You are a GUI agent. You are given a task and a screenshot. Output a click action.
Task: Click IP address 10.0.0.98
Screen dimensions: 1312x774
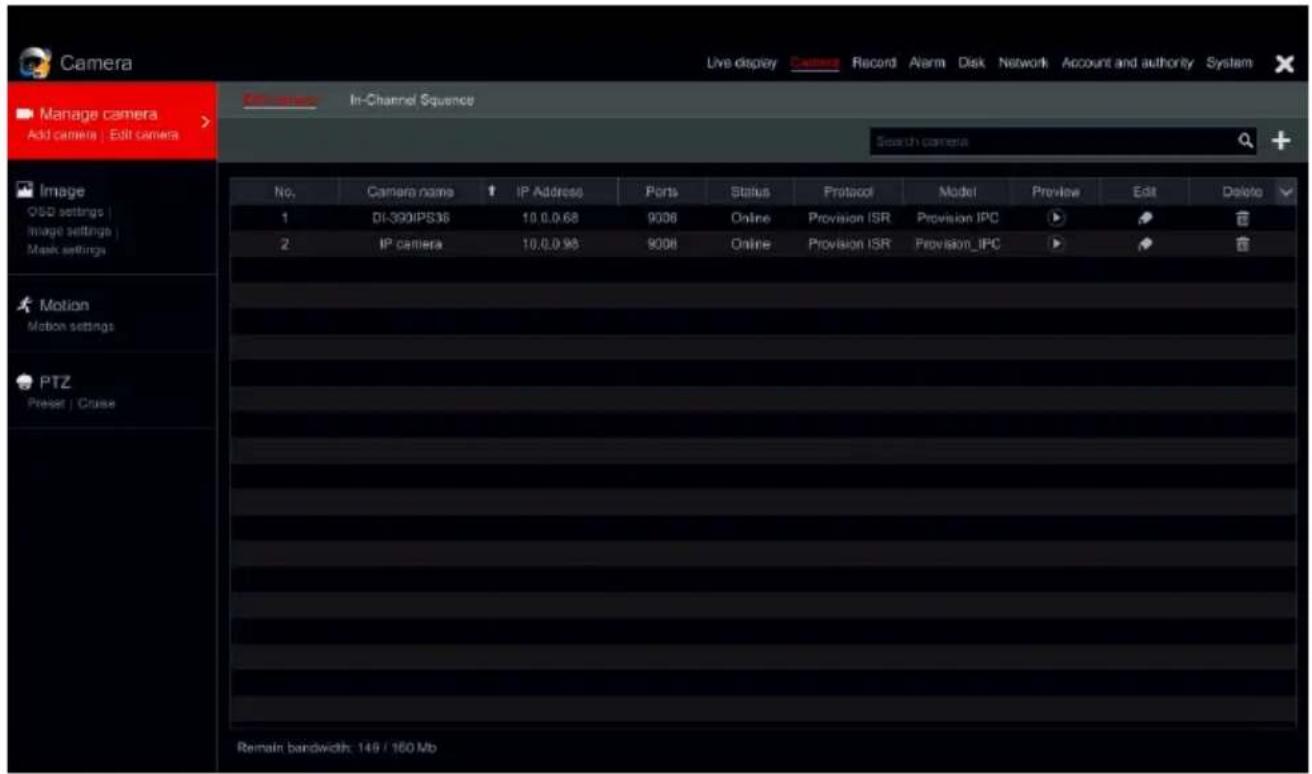click(549, 242)
